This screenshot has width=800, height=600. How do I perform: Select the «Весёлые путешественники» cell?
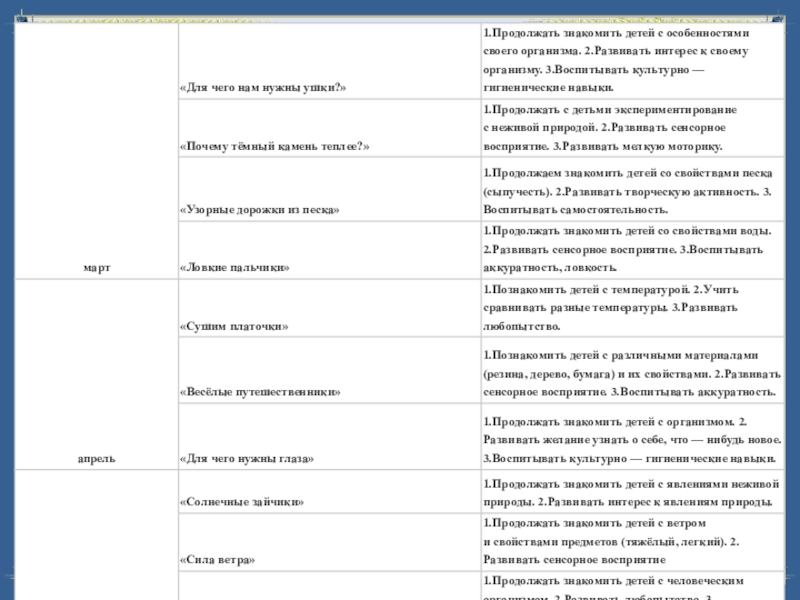click(330, 370)
